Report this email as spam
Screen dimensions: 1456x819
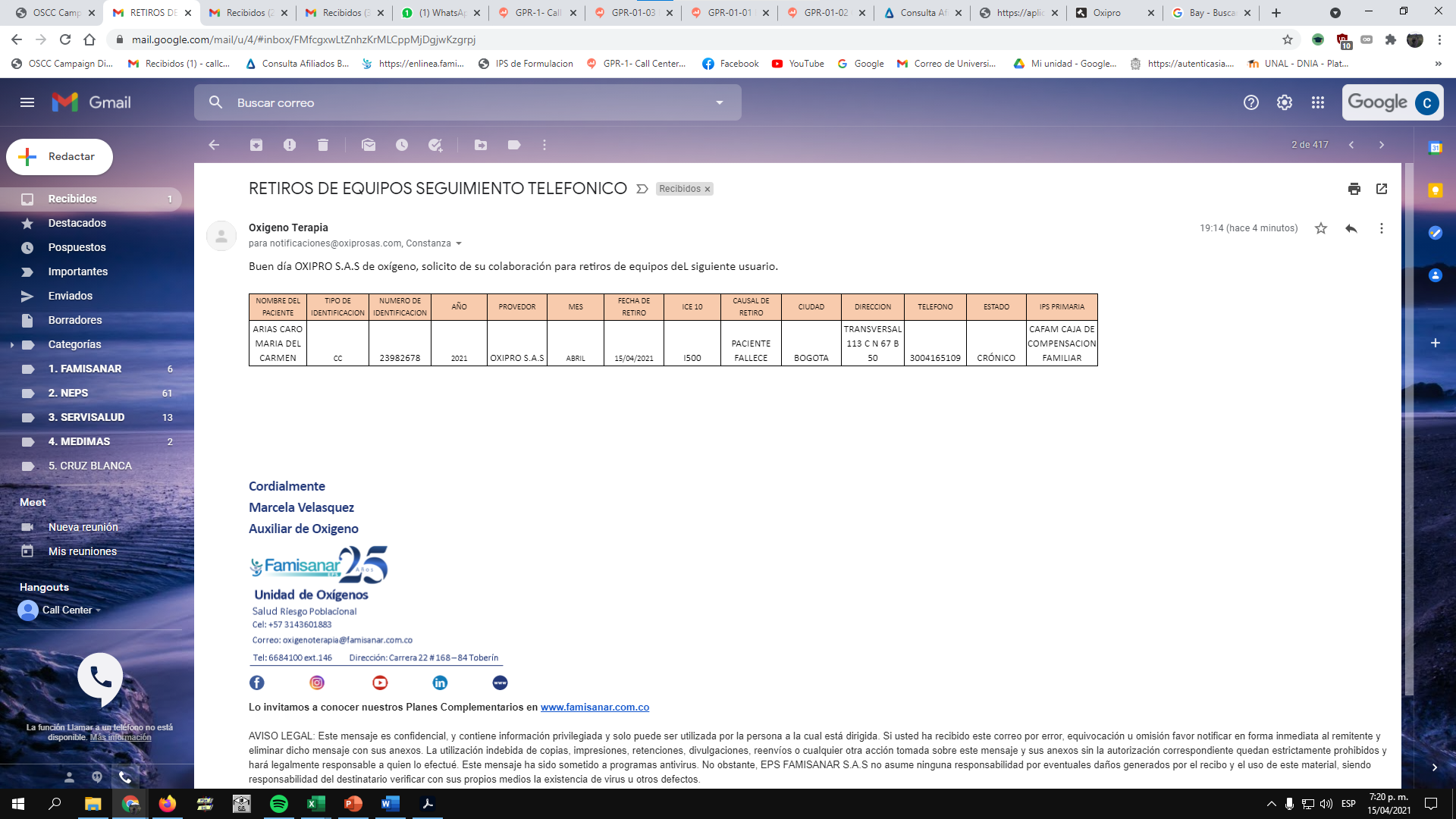click(290, 145)
